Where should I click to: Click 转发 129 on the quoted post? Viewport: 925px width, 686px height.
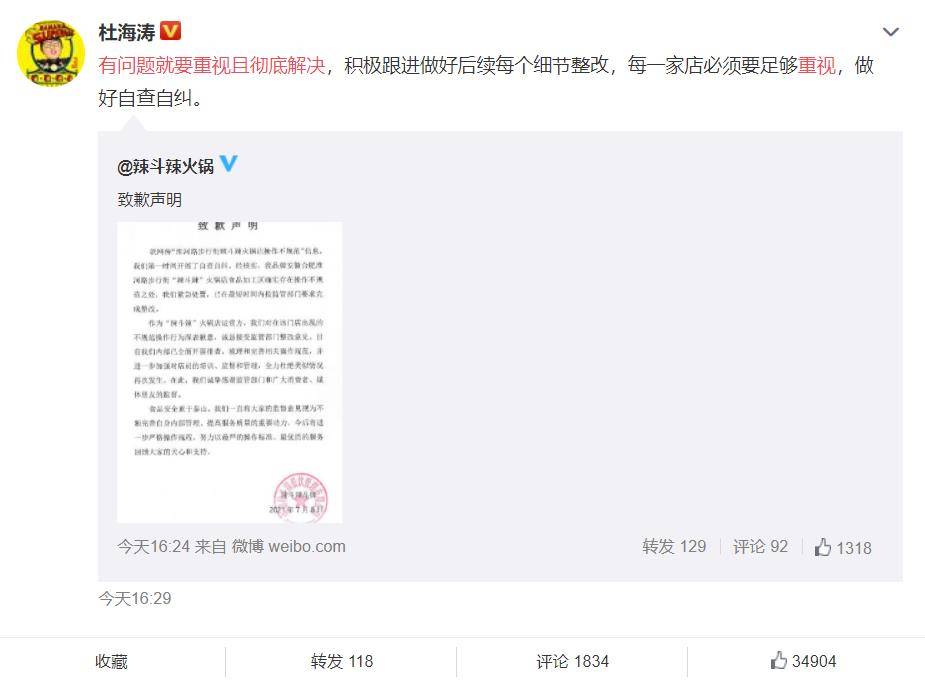[x=674, y=547]
